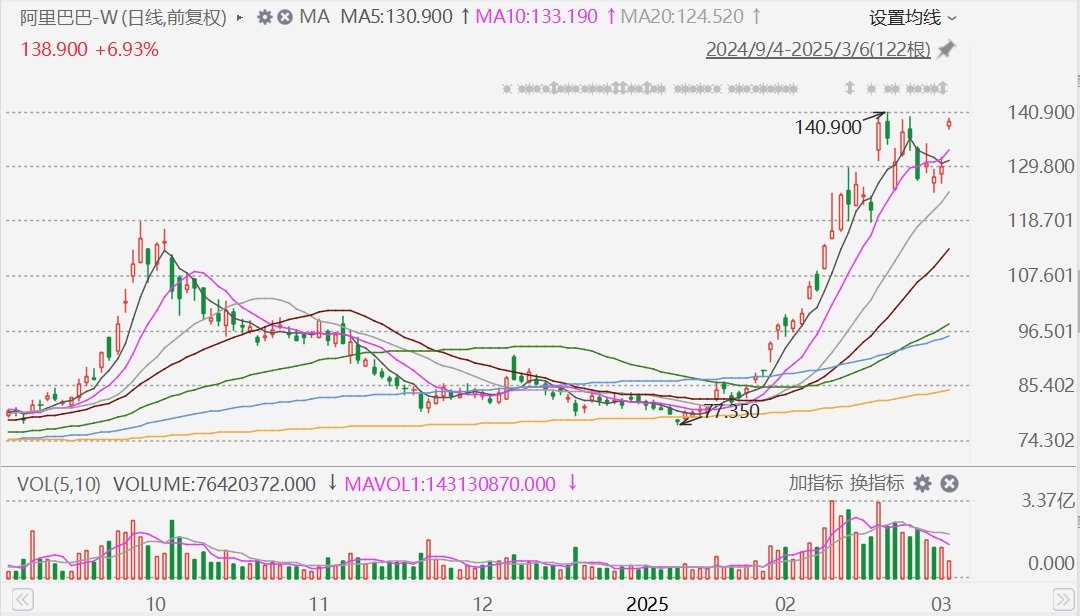Expand the 设置均线 dropdown
Screen dimensions: 1080x616
912,17
